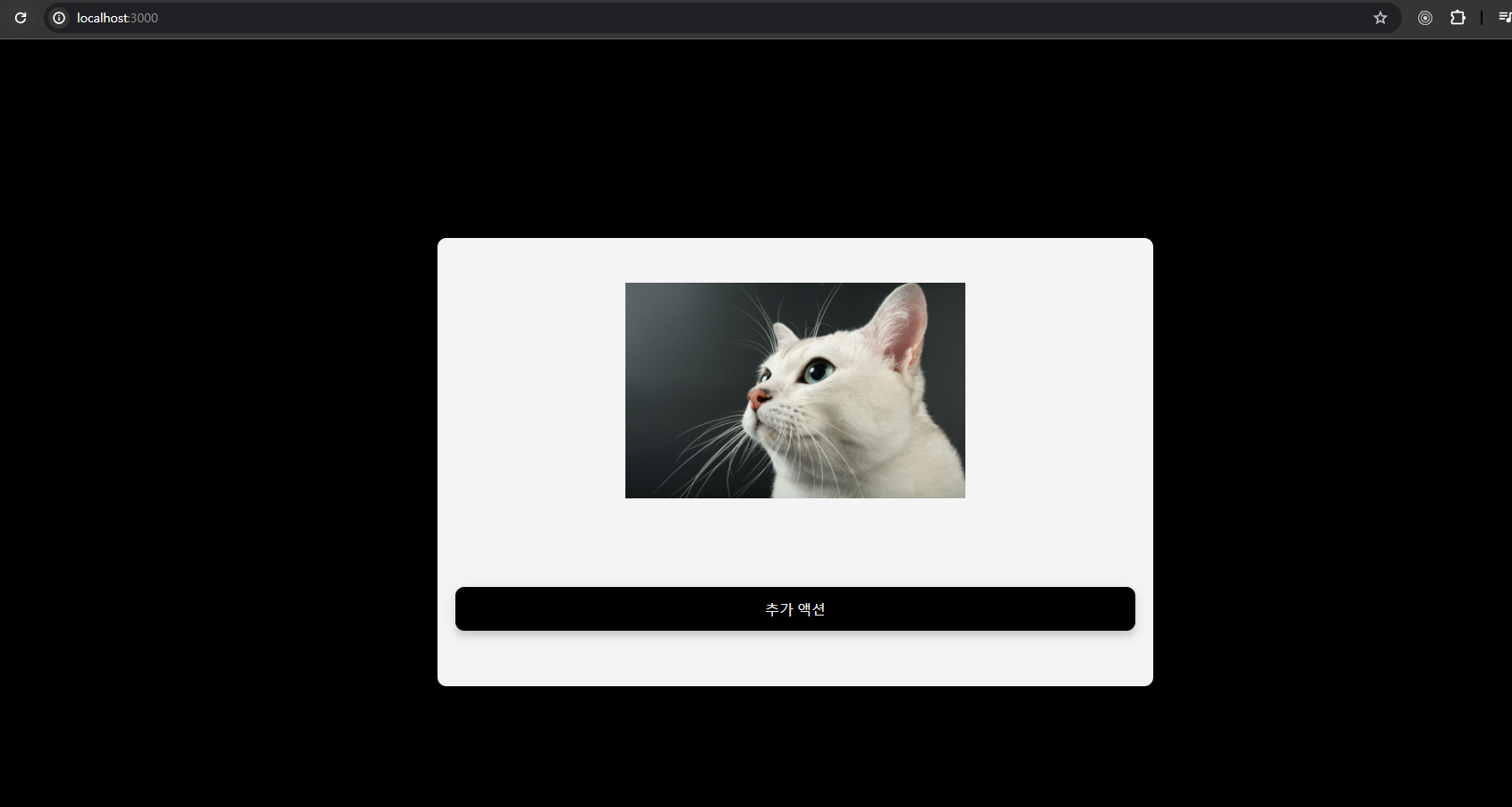
Task: View site information for localhost
Action: coord(59,18)
